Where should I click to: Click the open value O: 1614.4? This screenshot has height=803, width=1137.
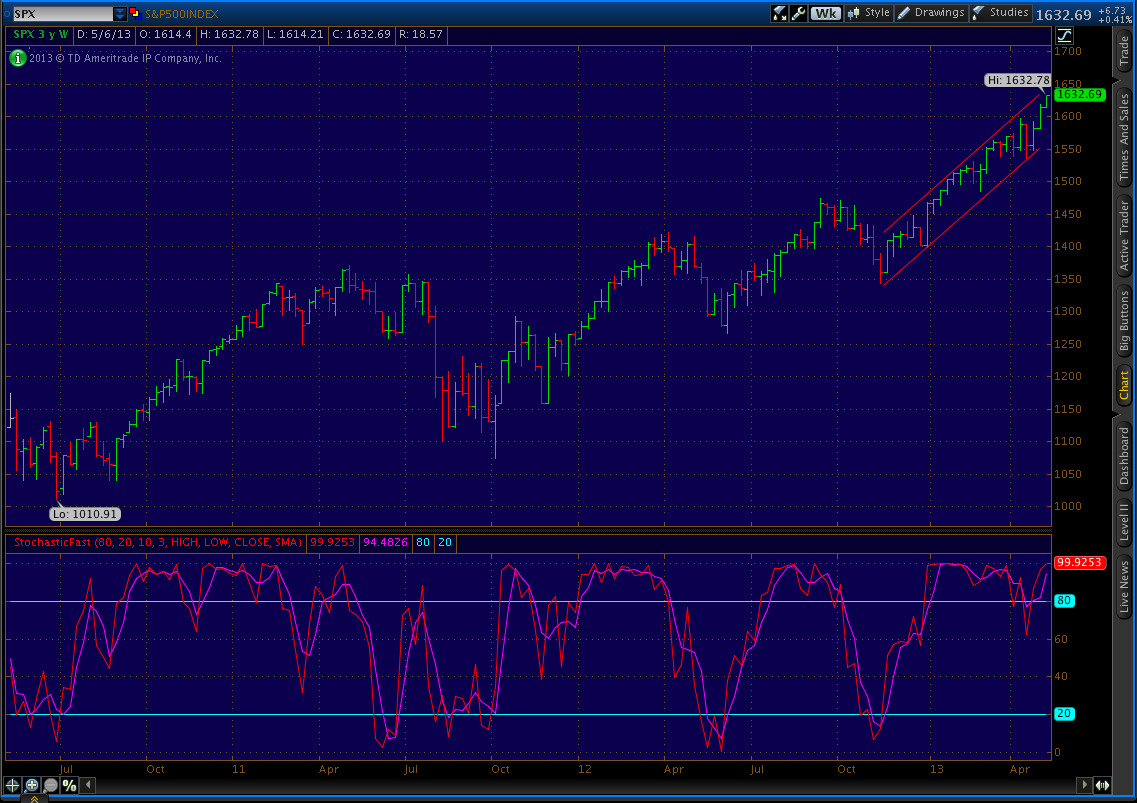(x=165, y=34)
